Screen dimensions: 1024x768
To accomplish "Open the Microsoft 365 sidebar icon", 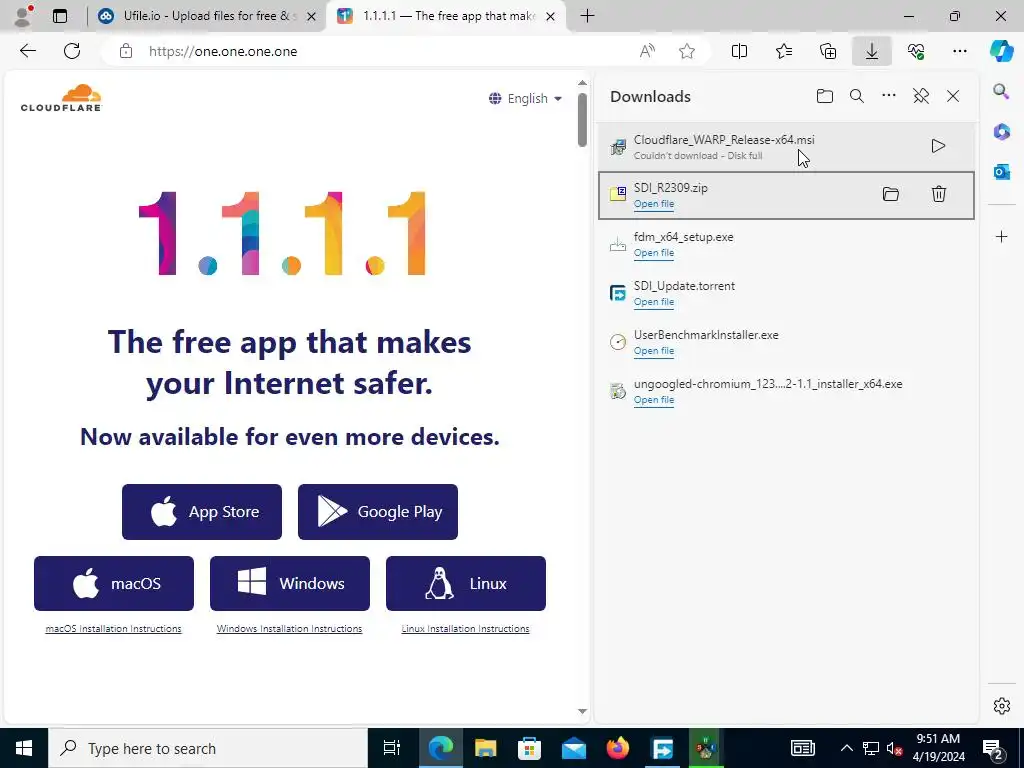I will [1001, 132].
